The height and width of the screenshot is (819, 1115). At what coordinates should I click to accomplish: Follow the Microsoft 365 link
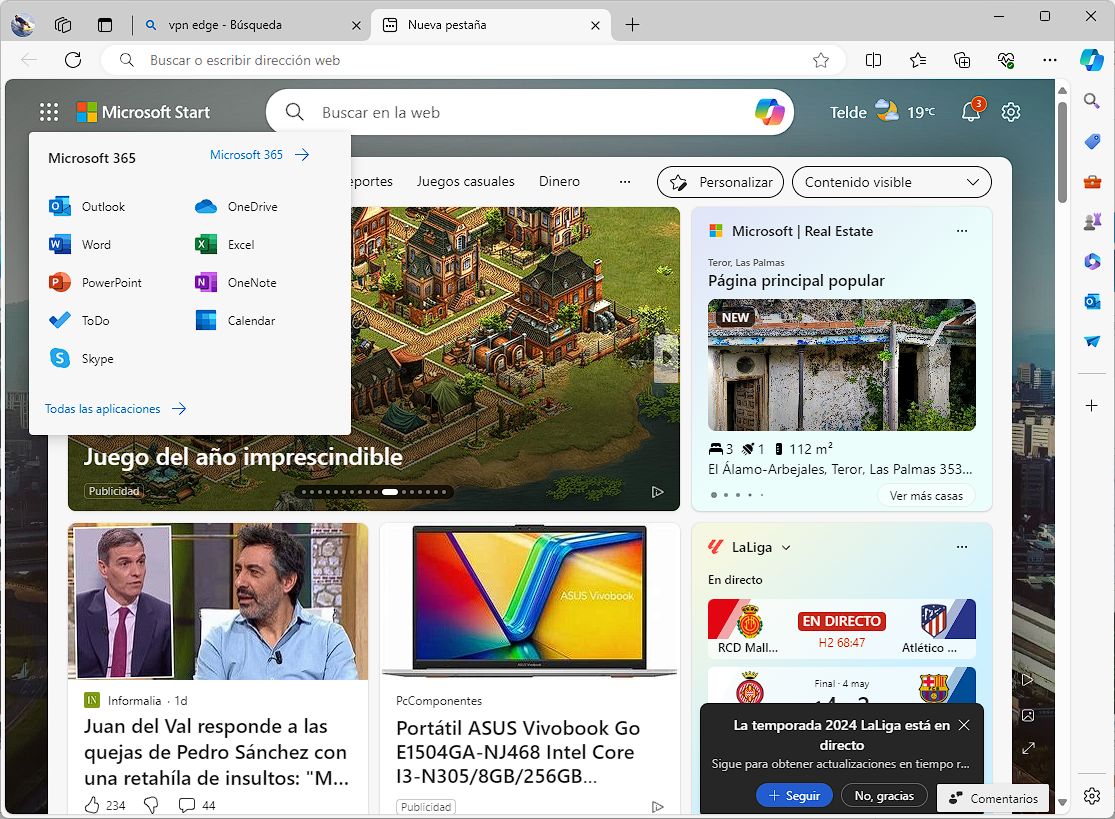point(260,154)
